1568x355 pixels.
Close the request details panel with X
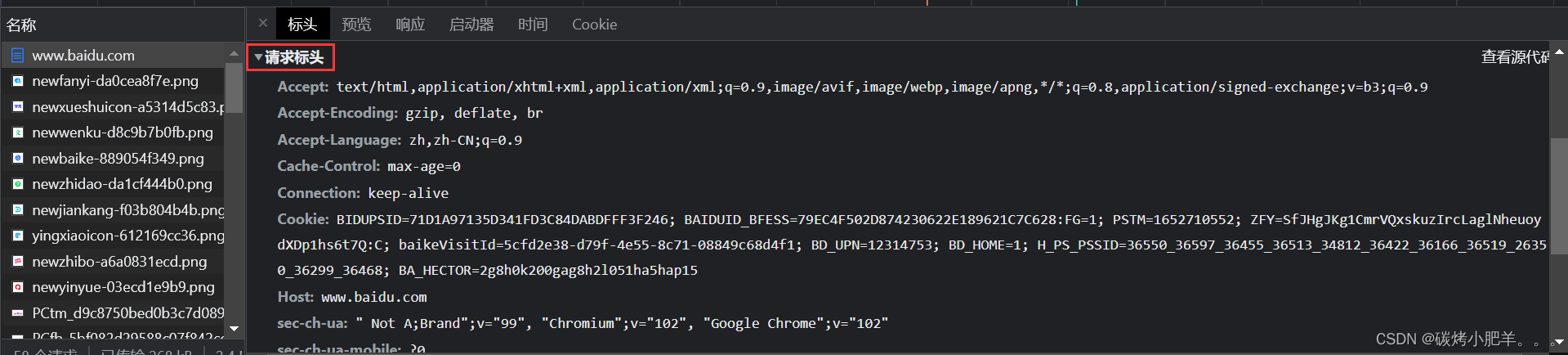[x=262, y=24]
